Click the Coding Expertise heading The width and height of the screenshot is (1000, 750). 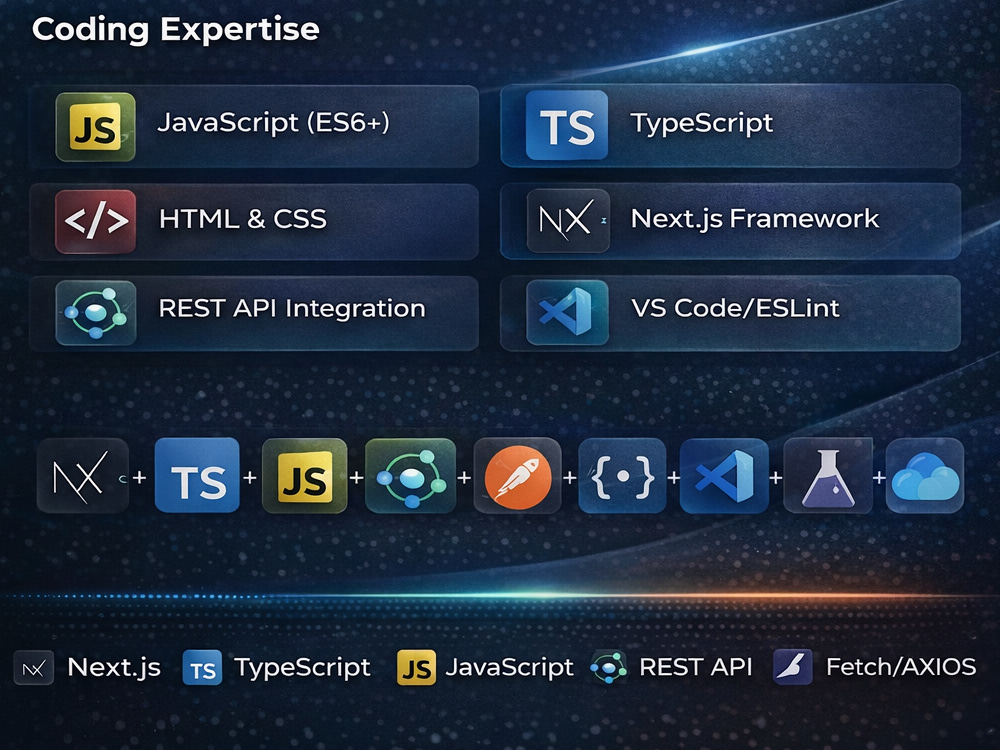pos(176,30)
